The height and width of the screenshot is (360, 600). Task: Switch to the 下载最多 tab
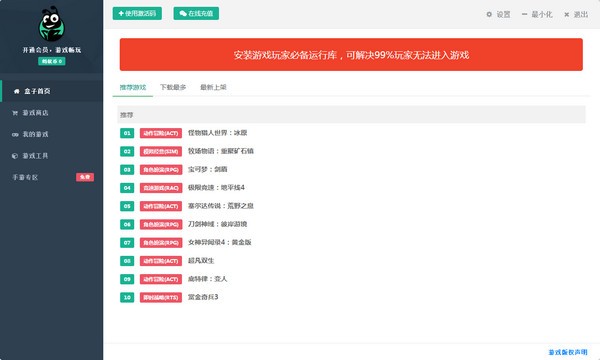coord(173,87)
